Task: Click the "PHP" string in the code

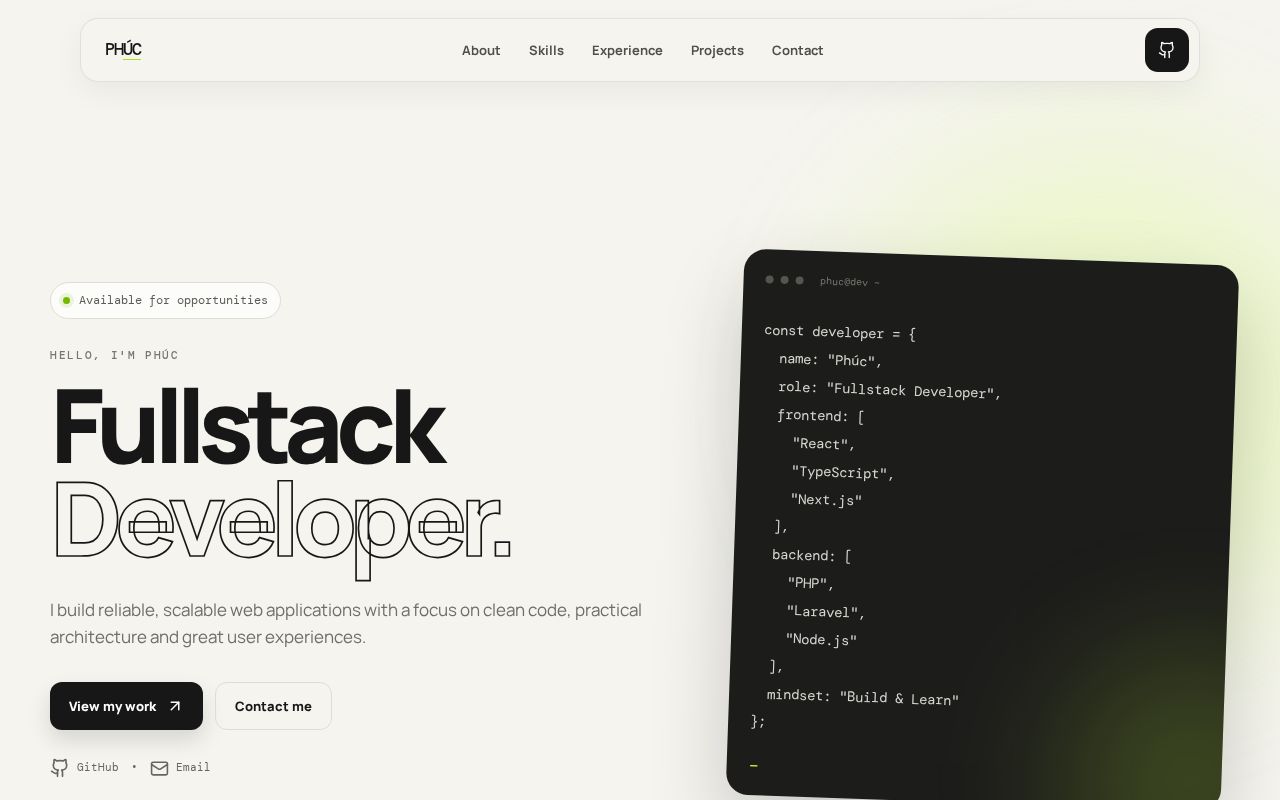Action: [811, 583]
